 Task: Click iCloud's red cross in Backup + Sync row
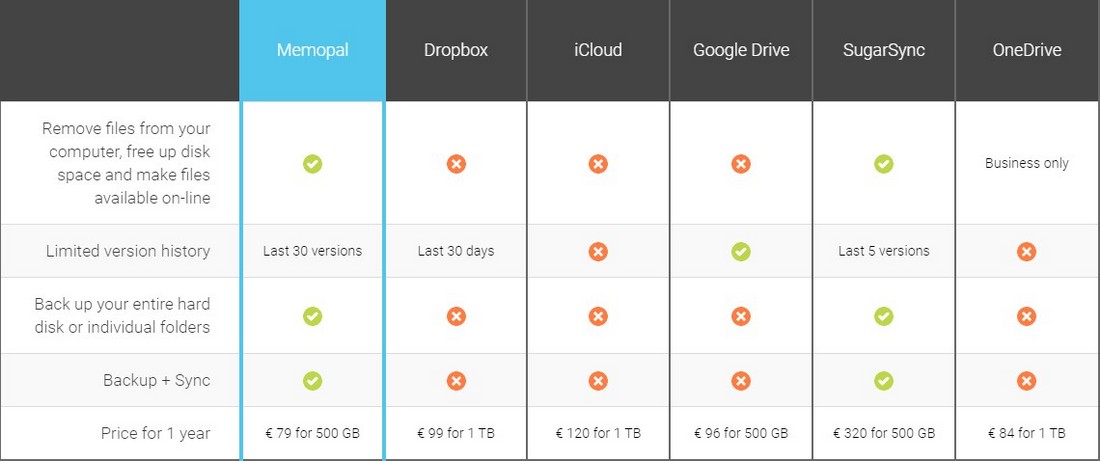point(598,381)
